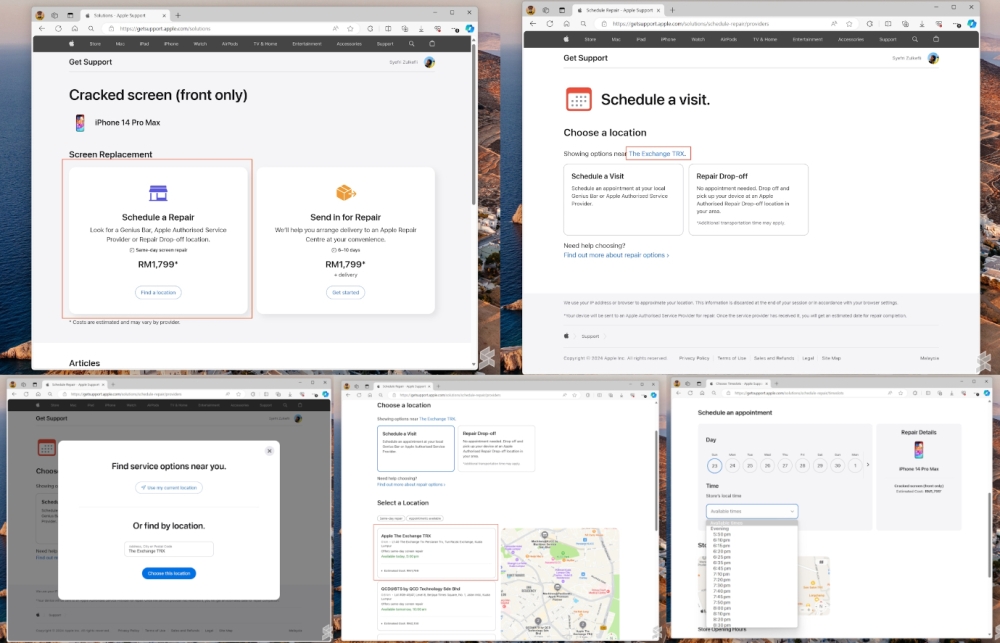
Task: Open new tab in Schedule a visit window
Action: (672, 10)
